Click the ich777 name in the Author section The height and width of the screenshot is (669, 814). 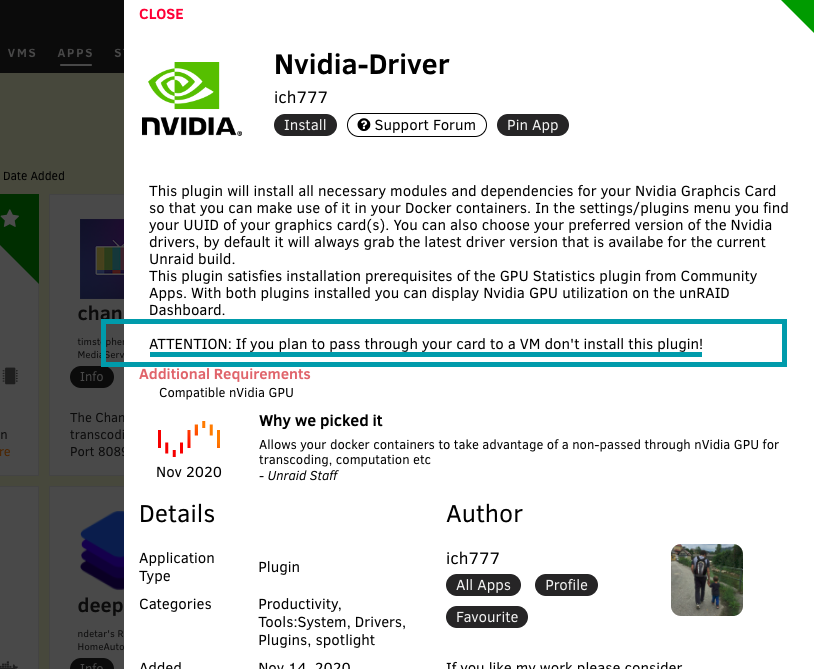tap(472, 558)
